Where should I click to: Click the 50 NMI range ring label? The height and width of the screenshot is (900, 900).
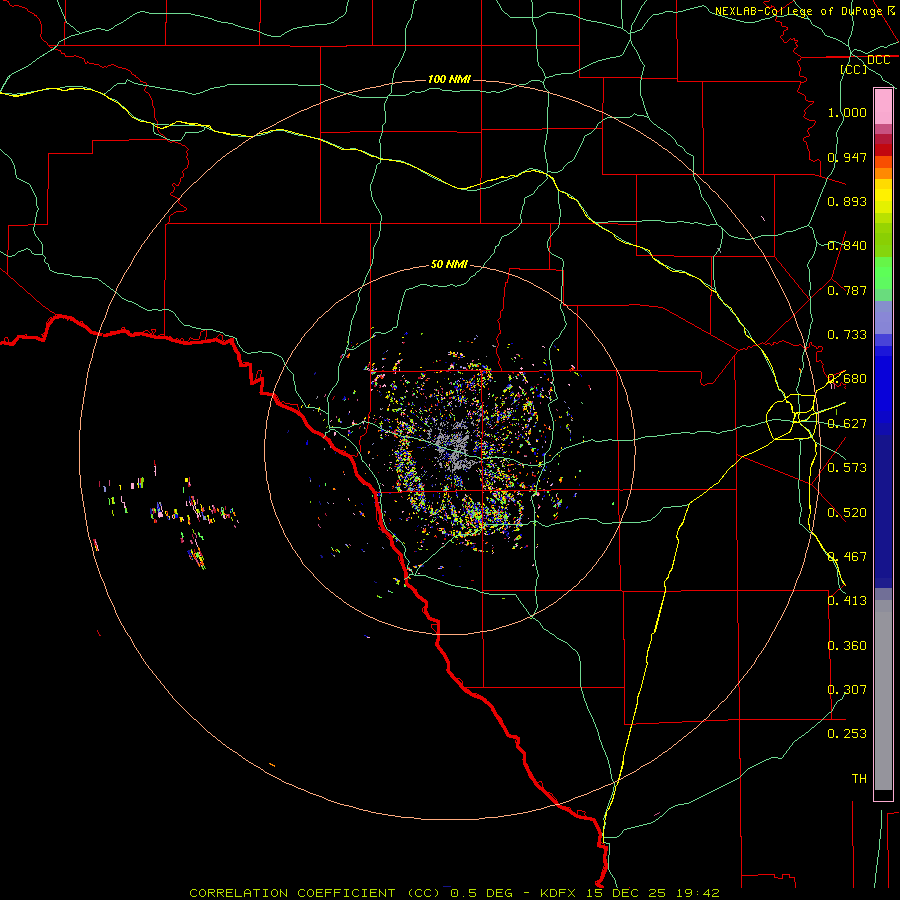pos(449,264)
